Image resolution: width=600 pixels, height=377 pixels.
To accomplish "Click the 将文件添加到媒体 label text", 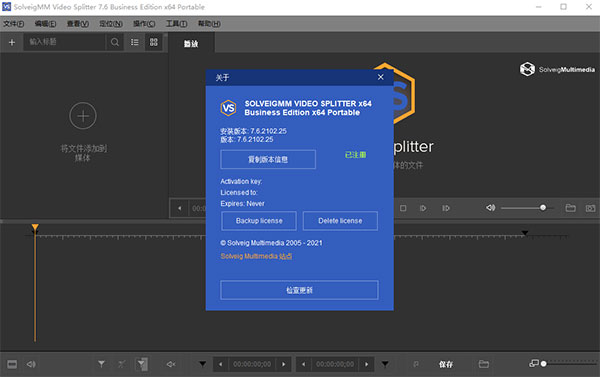I will (x=83, y=153).
